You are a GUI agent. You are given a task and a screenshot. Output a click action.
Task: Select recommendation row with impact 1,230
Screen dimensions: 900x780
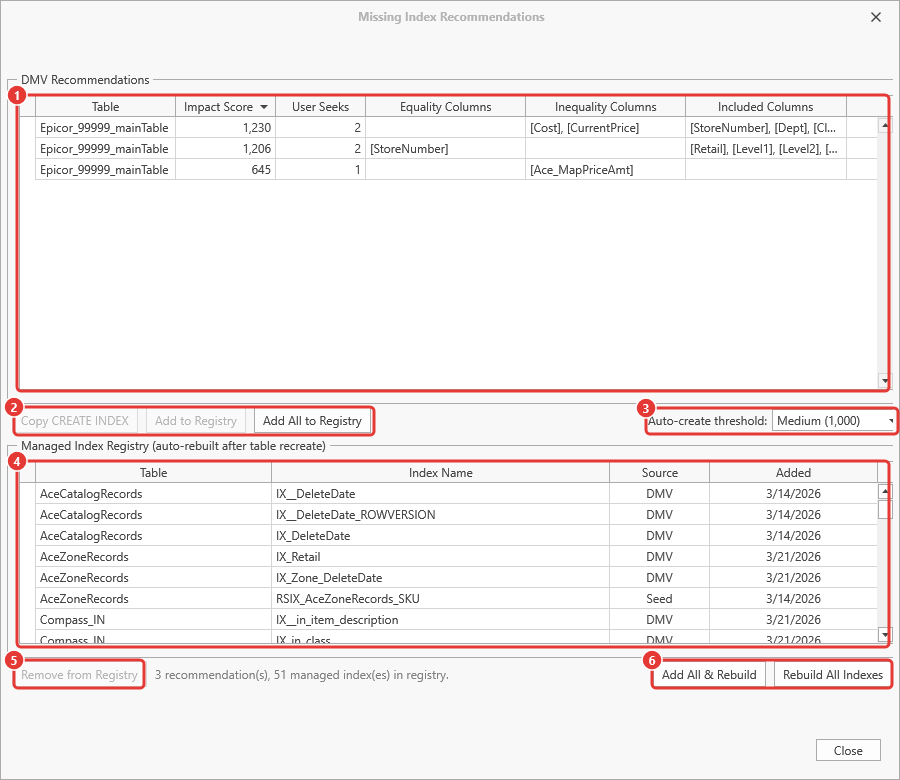pyautogui.click(x=448, y=128)
